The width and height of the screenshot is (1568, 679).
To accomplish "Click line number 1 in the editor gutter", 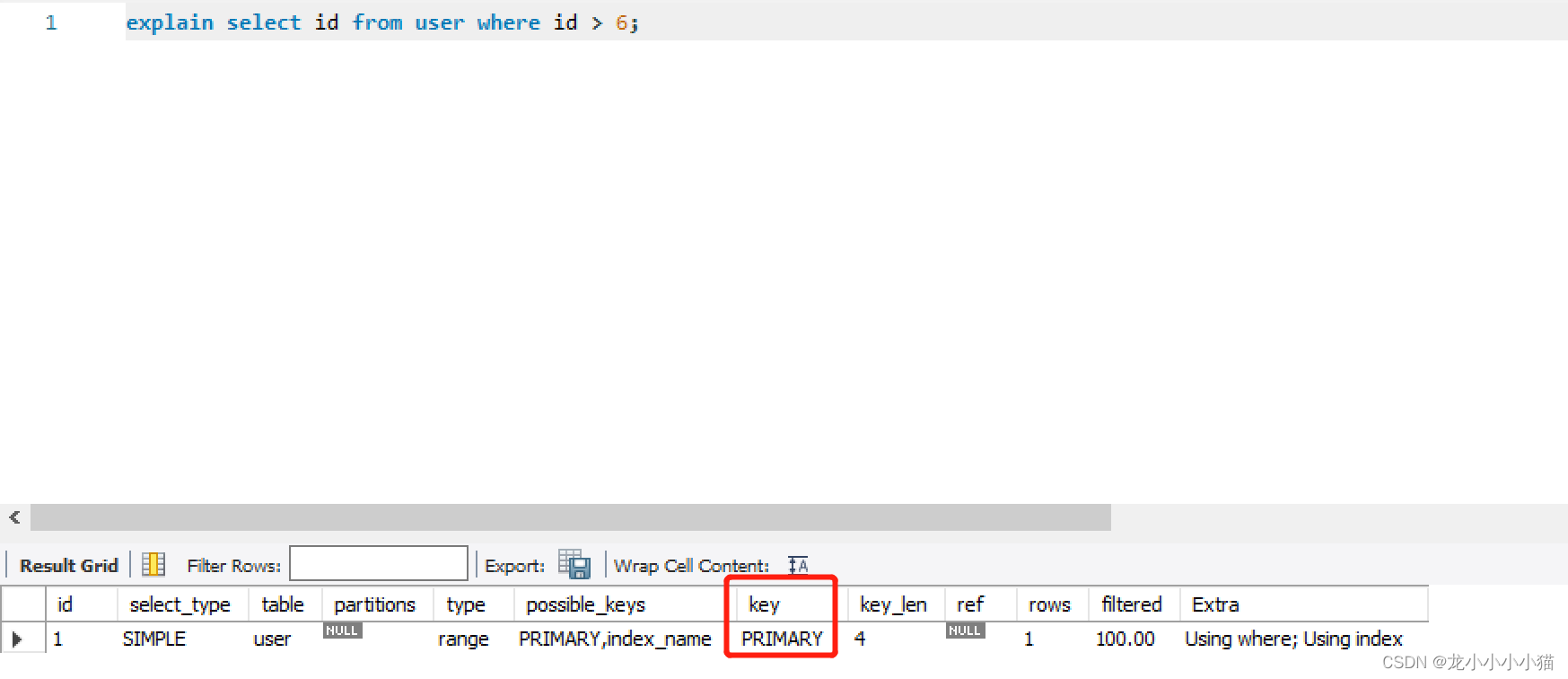I will [x=51, y=22].
